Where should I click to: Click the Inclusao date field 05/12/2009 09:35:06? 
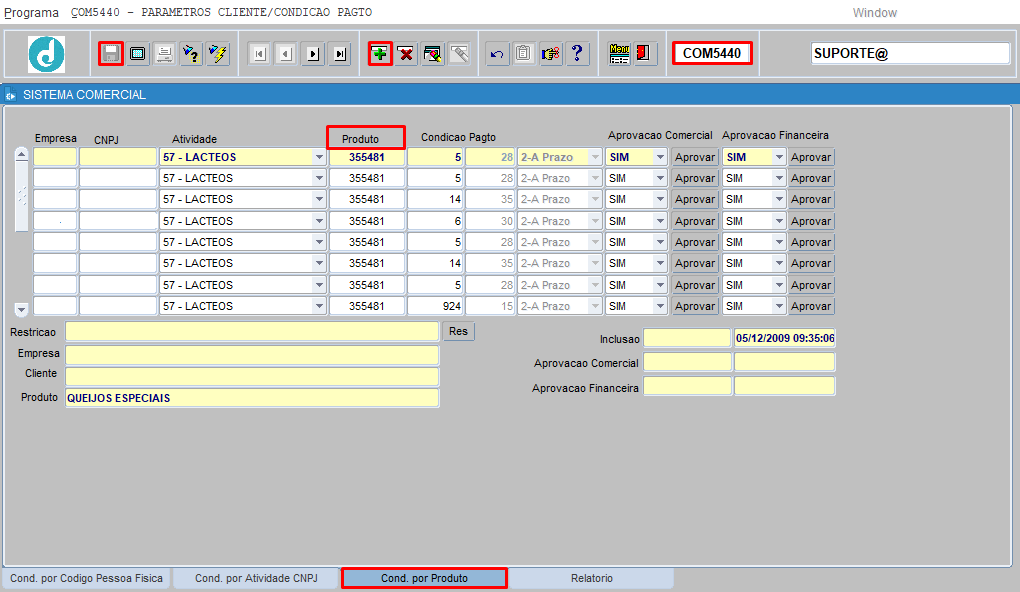point(785,338)
